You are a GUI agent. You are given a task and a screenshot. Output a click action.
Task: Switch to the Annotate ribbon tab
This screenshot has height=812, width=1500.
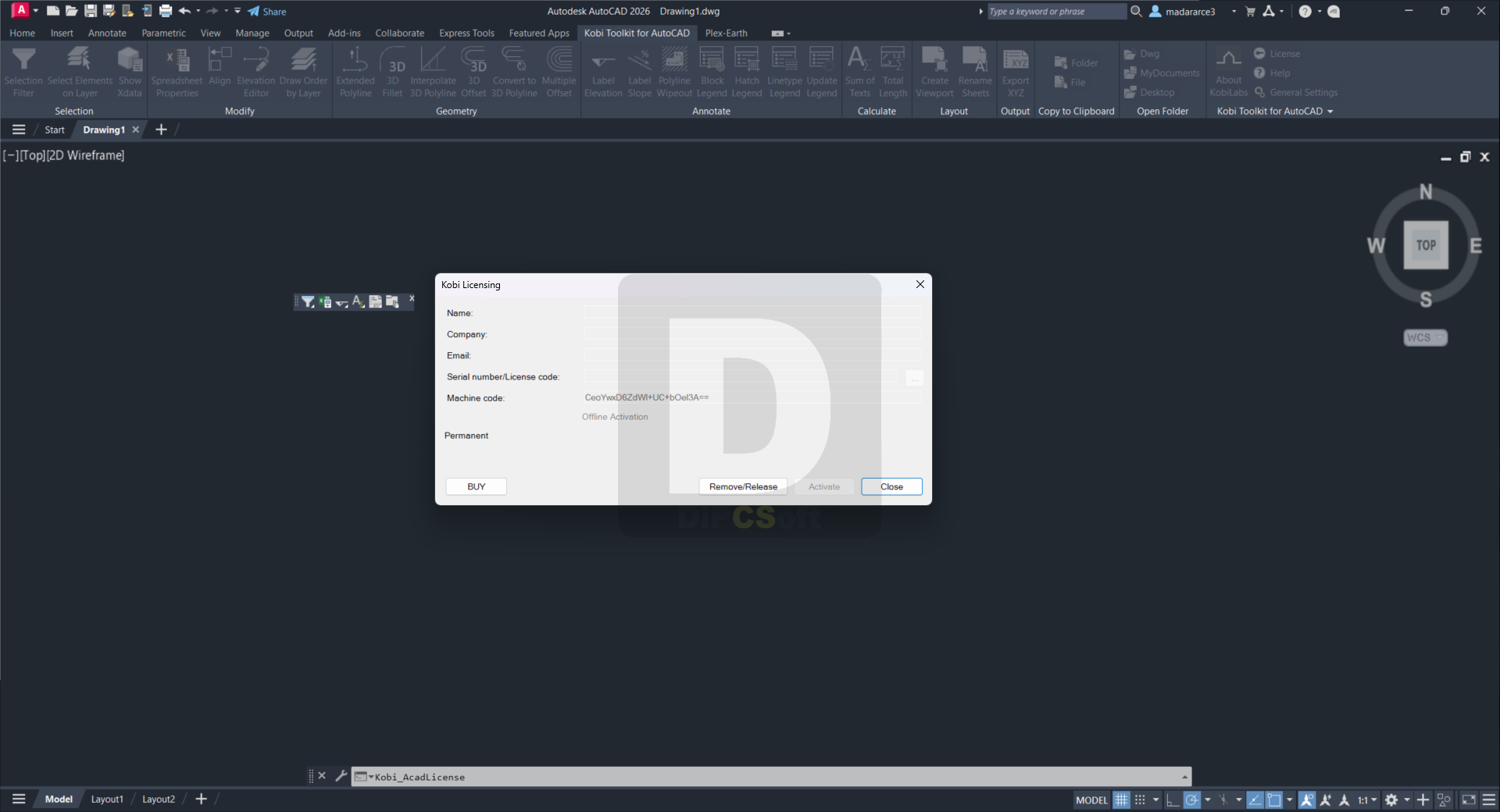[107, 33]
